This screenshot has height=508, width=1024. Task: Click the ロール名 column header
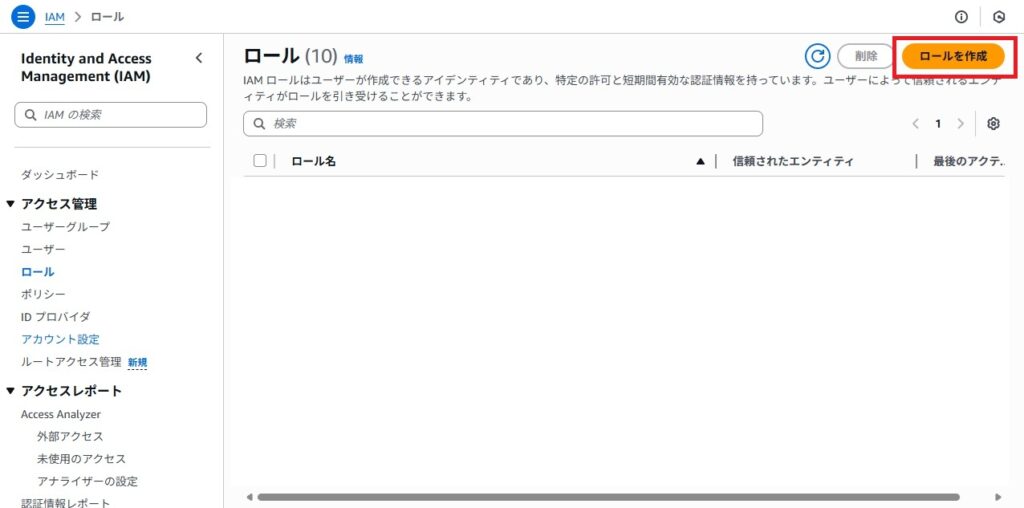pos(313,161)
